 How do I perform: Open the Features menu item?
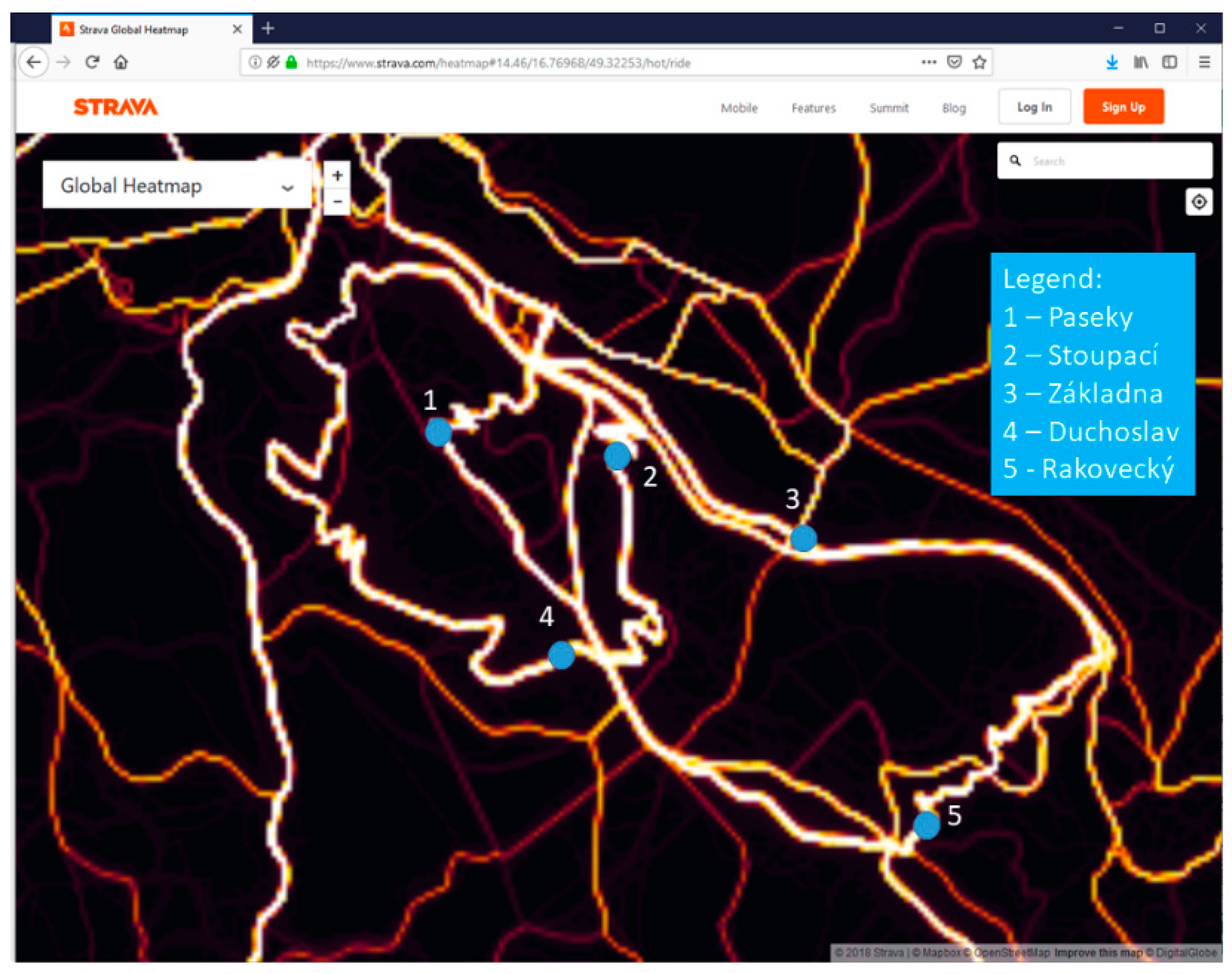[813, 108]
